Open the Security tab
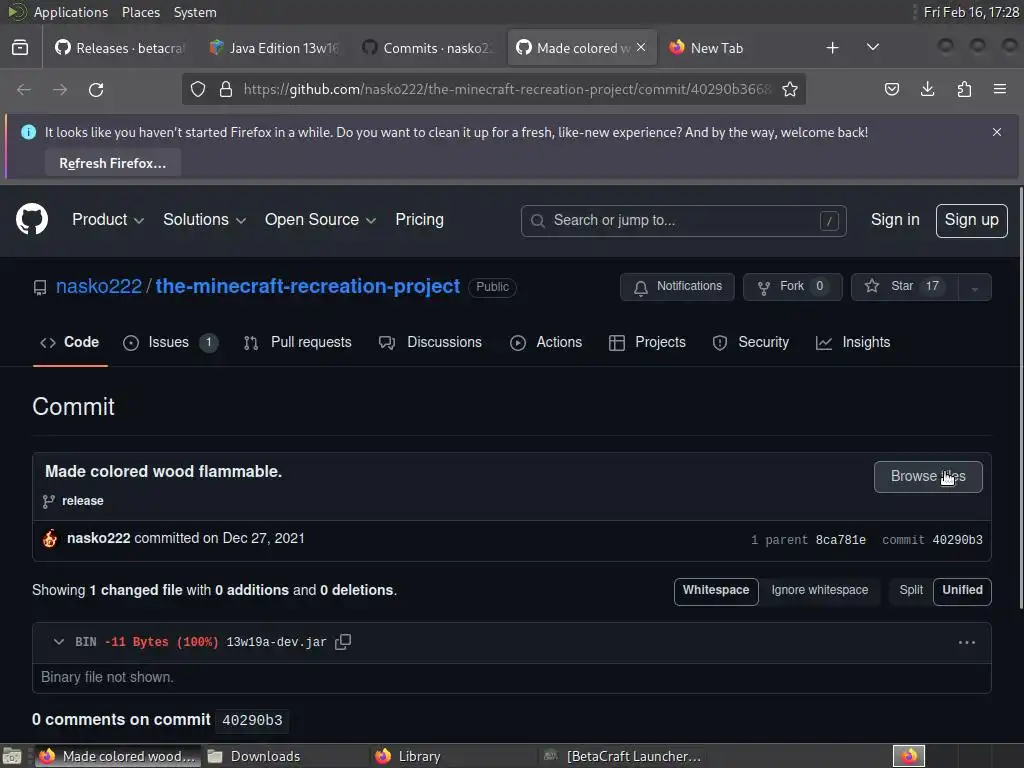Screen dimensions: 1024x768 tap(751, 343)
